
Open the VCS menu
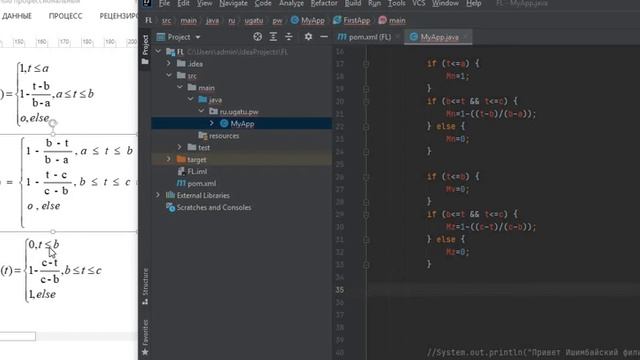coord(418,3)
